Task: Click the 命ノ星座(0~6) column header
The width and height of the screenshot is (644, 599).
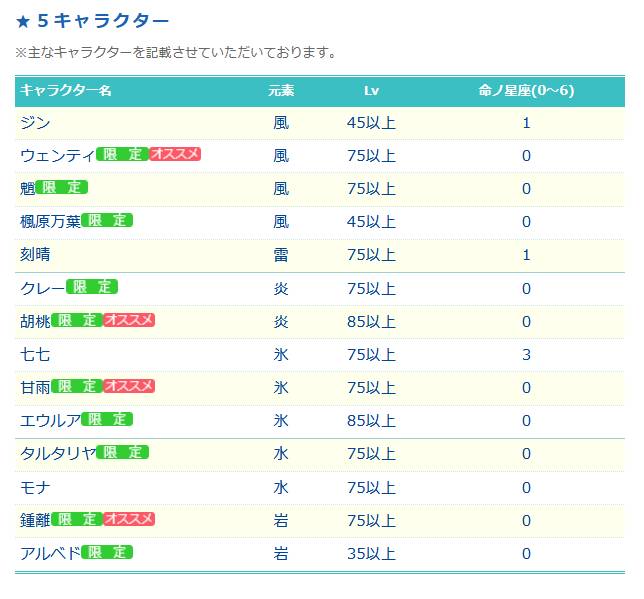Action: 526,90
